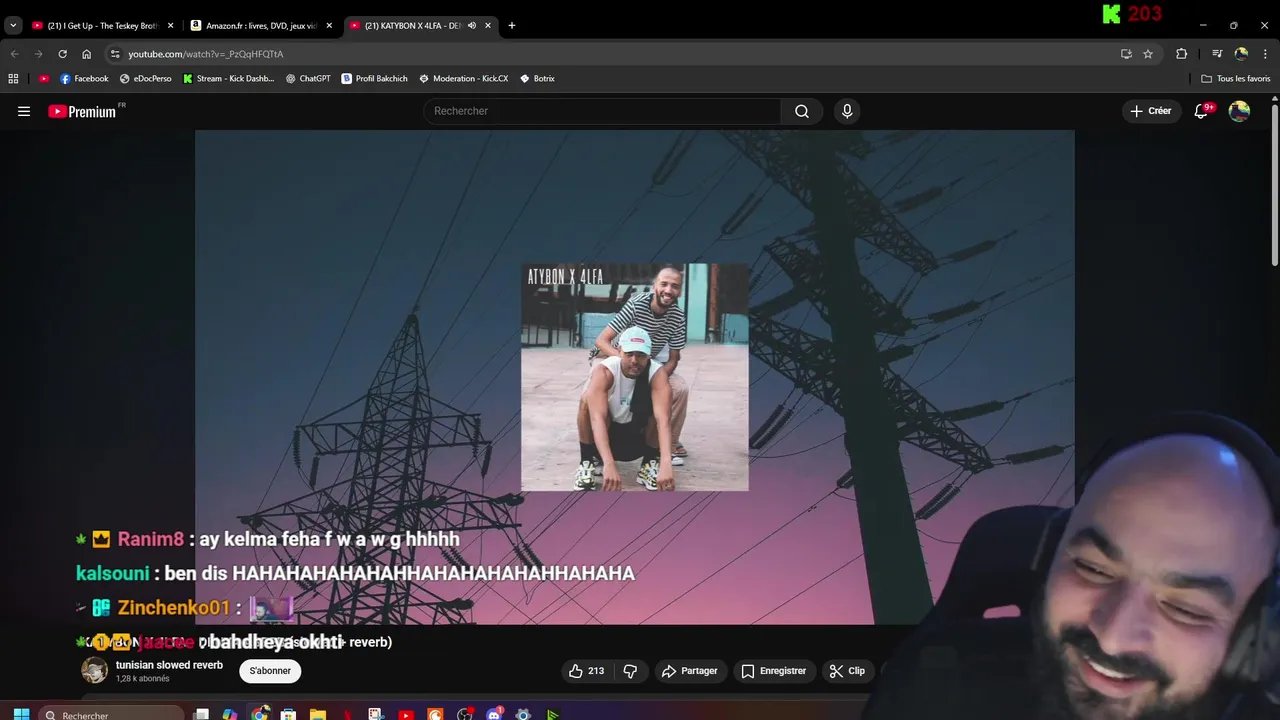Viewport: 1280px width, 720px height.
Task: Open the Créer menu
Action: click(1150, 111)
